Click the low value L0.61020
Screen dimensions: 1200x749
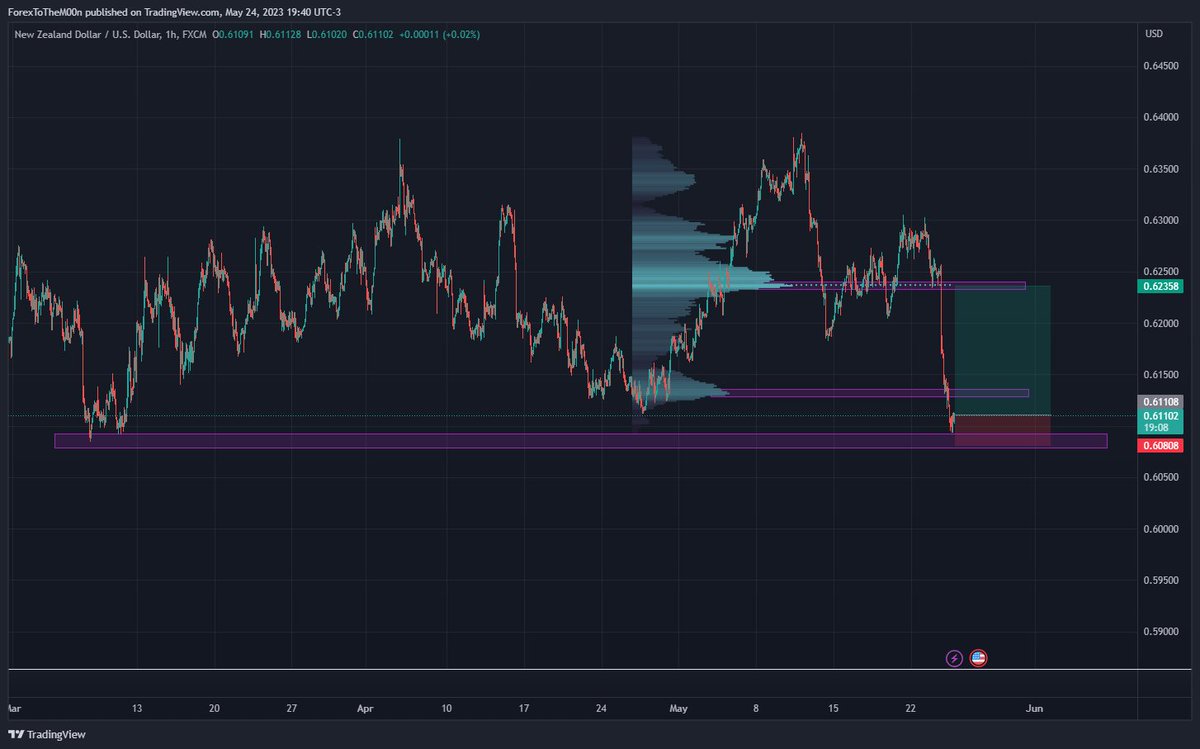click(x=329, y=34)
